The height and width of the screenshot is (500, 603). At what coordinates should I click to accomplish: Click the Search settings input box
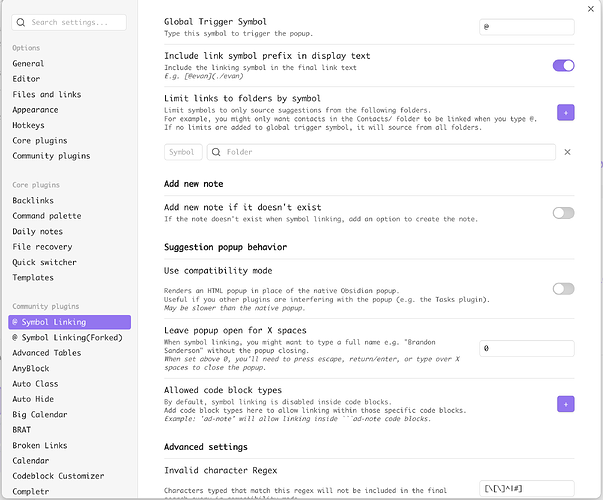70,21
